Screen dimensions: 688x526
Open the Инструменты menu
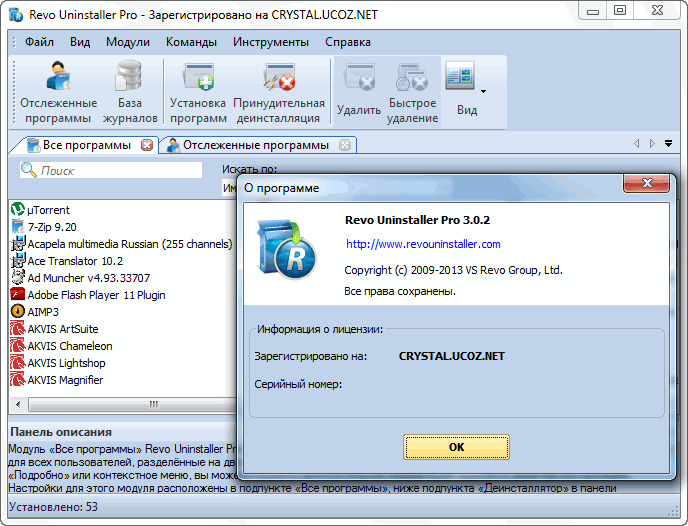(271, 42)
